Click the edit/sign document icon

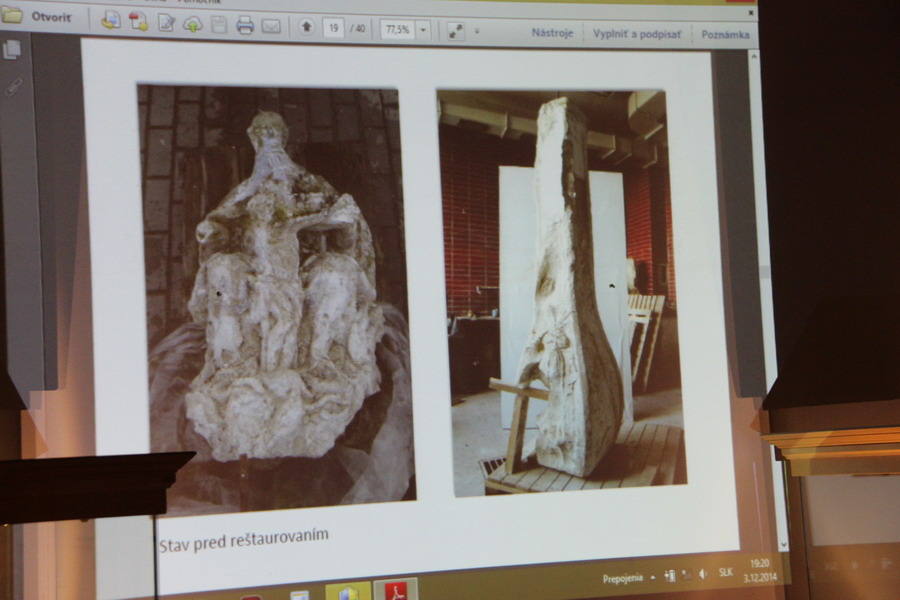pyautogui.click(x=166, y=23)
